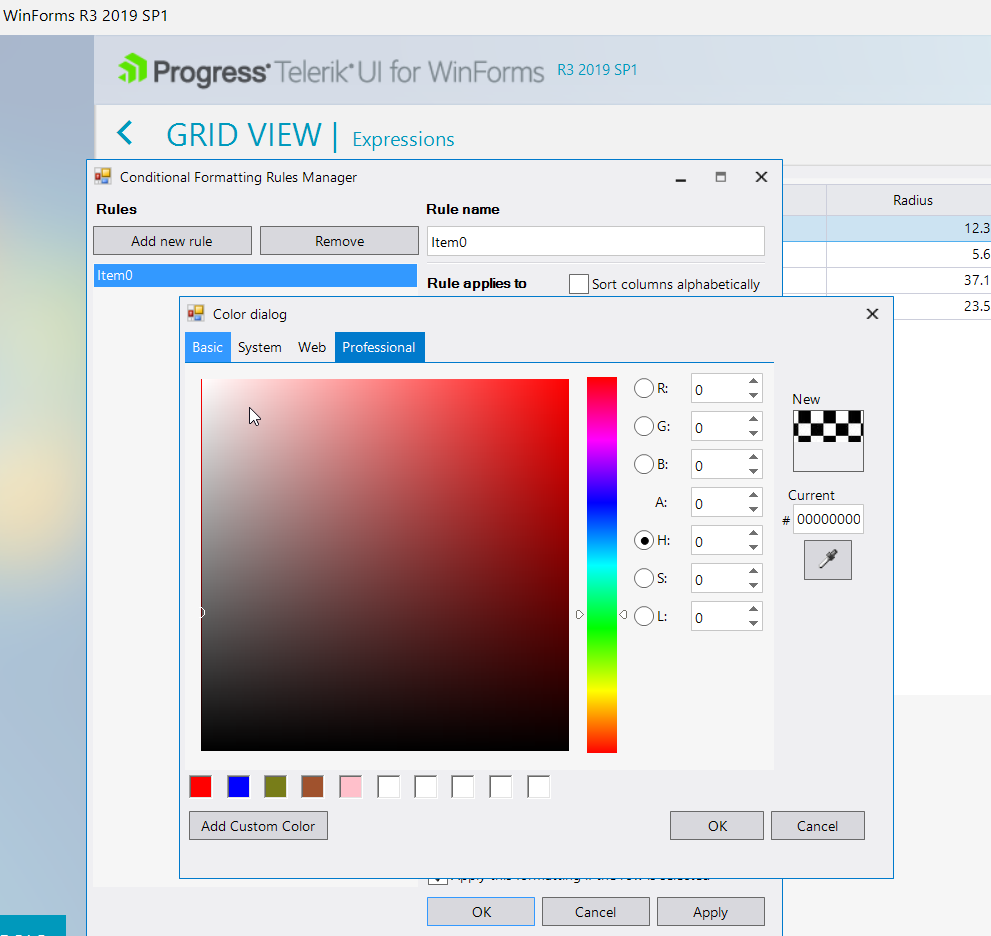The height and width of the screenshot is (936, 991).
Task: Pick the olive green custom color swatch
Action: pyautogui.click(x=276, y=787)
